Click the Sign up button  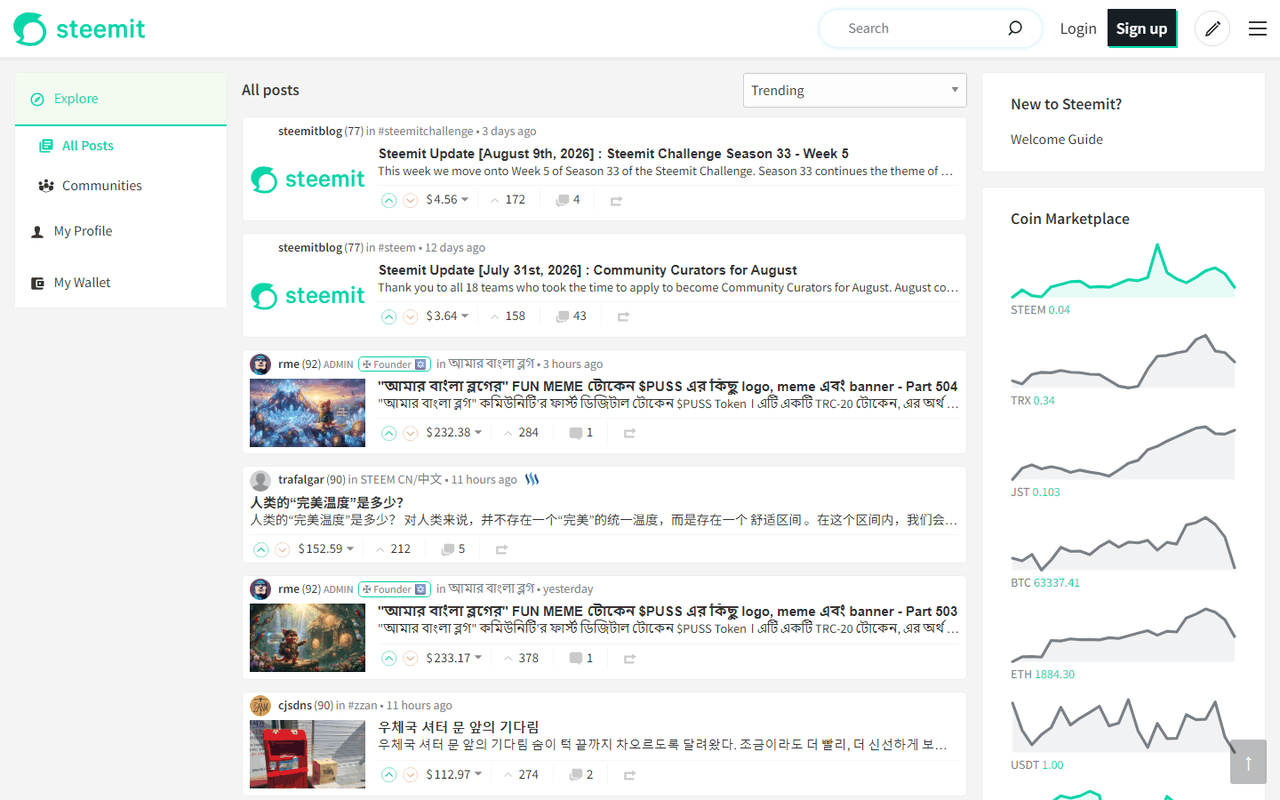1142,29
